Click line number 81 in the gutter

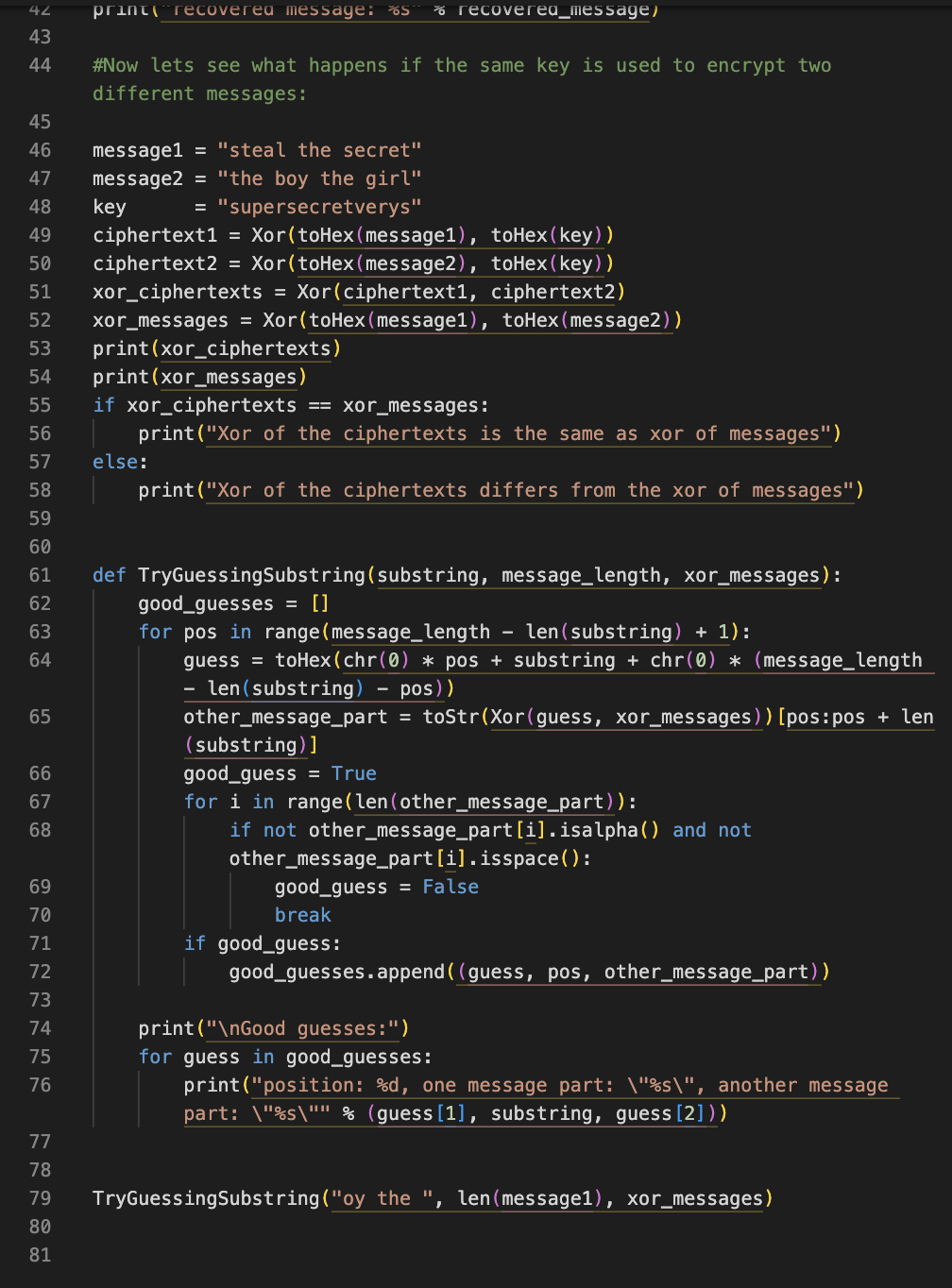40,1255
